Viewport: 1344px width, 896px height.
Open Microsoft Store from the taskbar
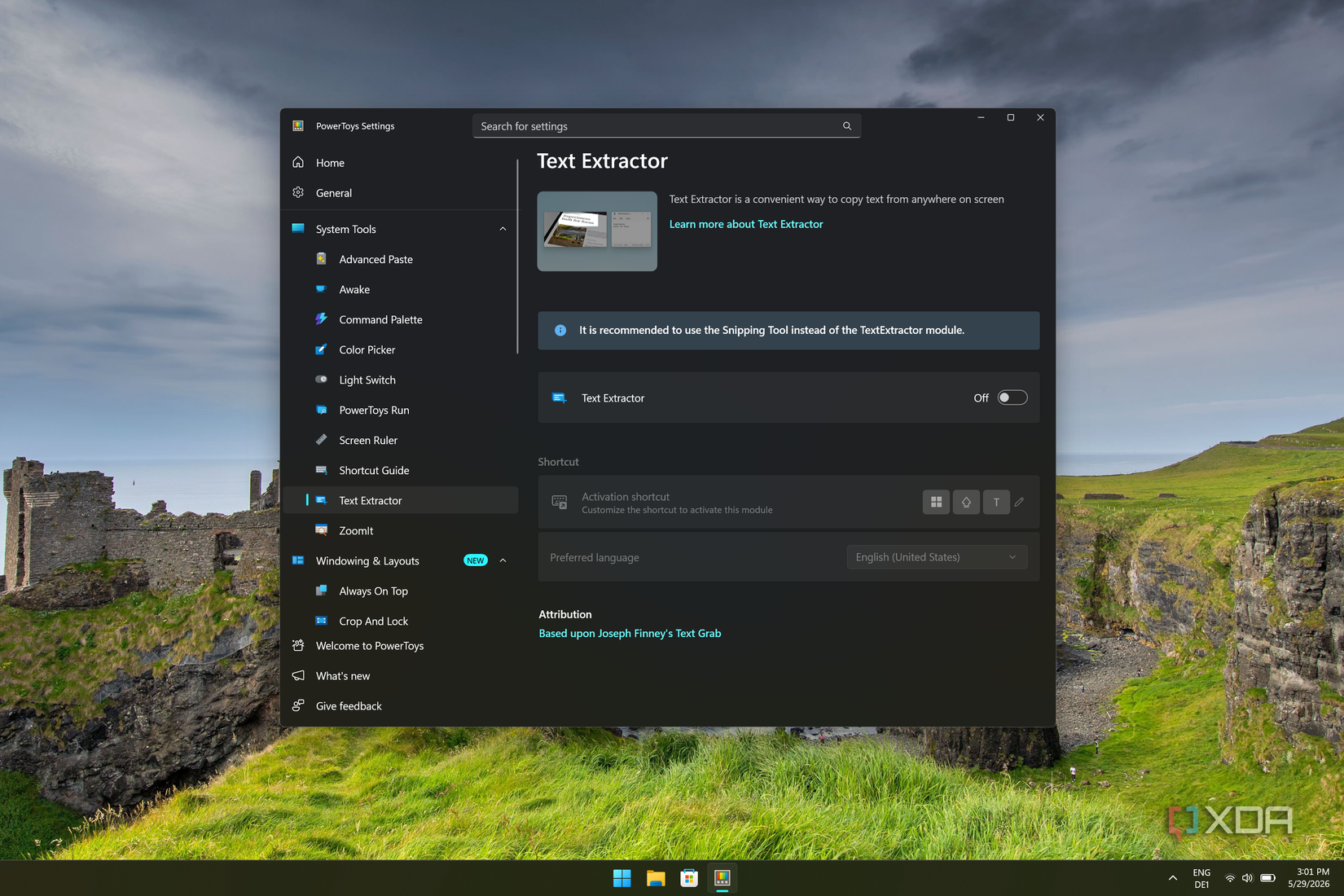coord(689,878)
